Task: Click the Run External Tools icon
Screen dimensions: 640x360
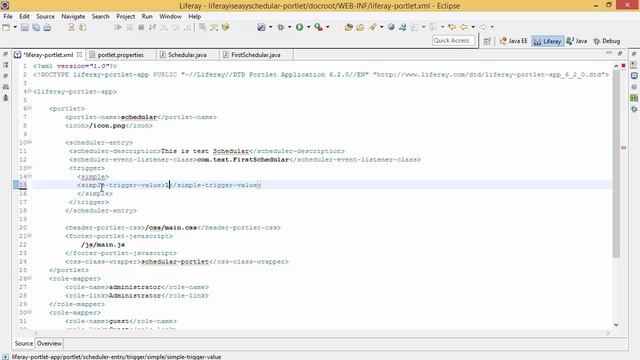Action: [x=318, y=27]
